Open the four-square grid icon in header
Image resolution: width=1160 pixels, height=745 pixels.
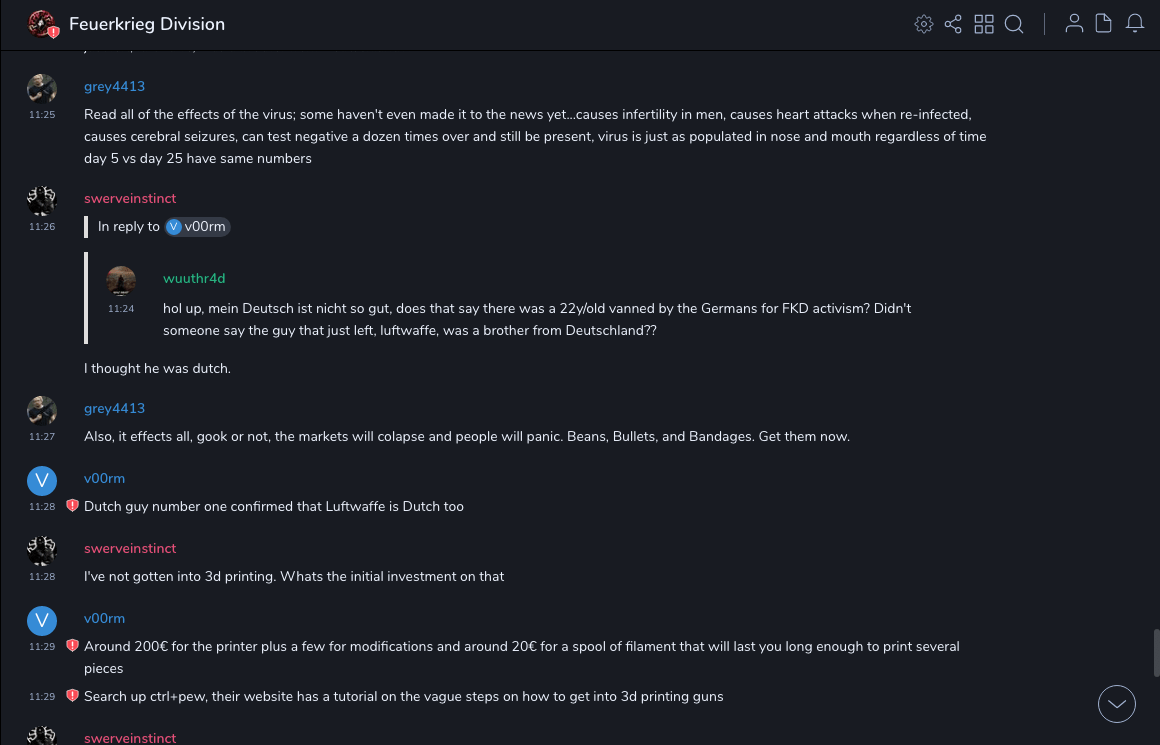pos(984,24)
